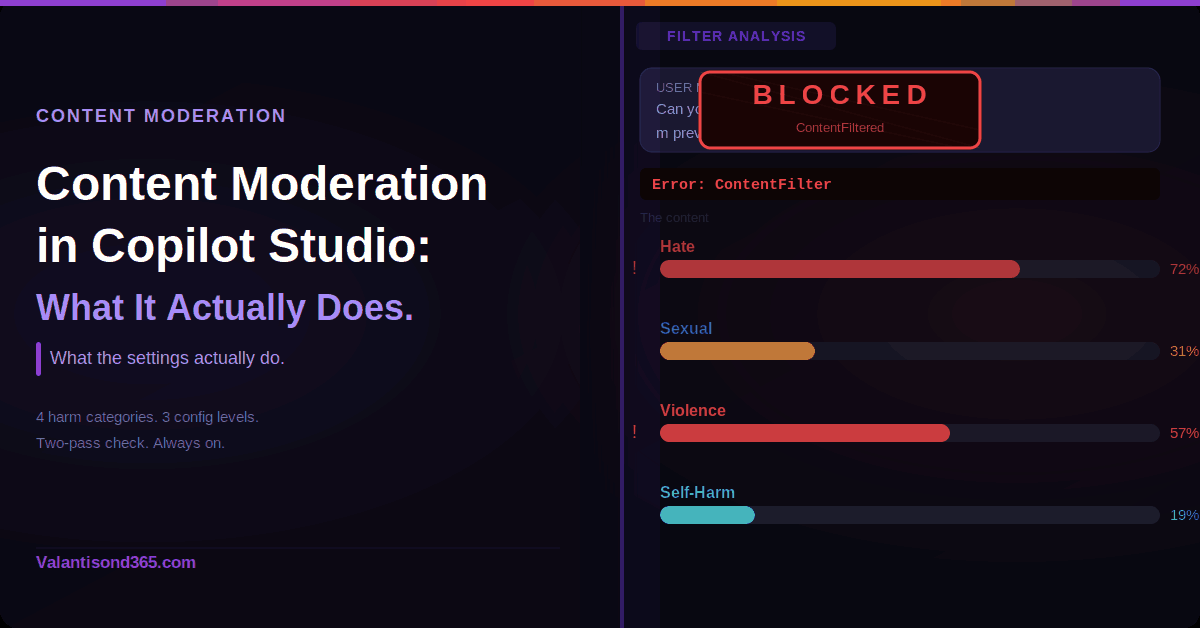The image size is (1200, 628).
Task: Click the "What It Actually Does." subtitle
Action: click(225, 308)
